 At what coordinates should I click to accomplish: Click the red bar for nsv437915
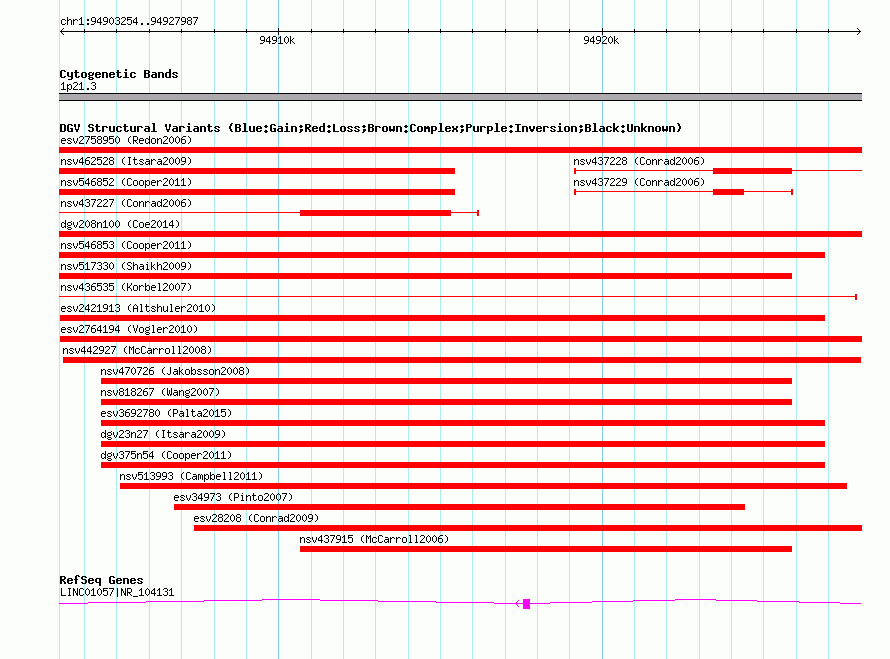(x=545, y=549)
